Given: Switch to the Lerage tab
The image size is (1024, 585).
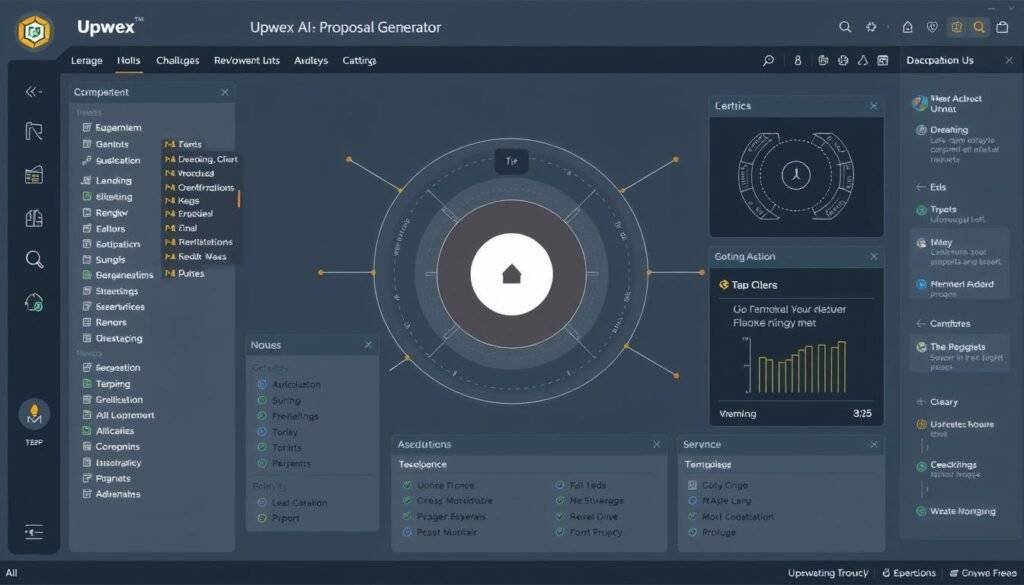Looking at the screenshot, I should click(x=86, y=61).
